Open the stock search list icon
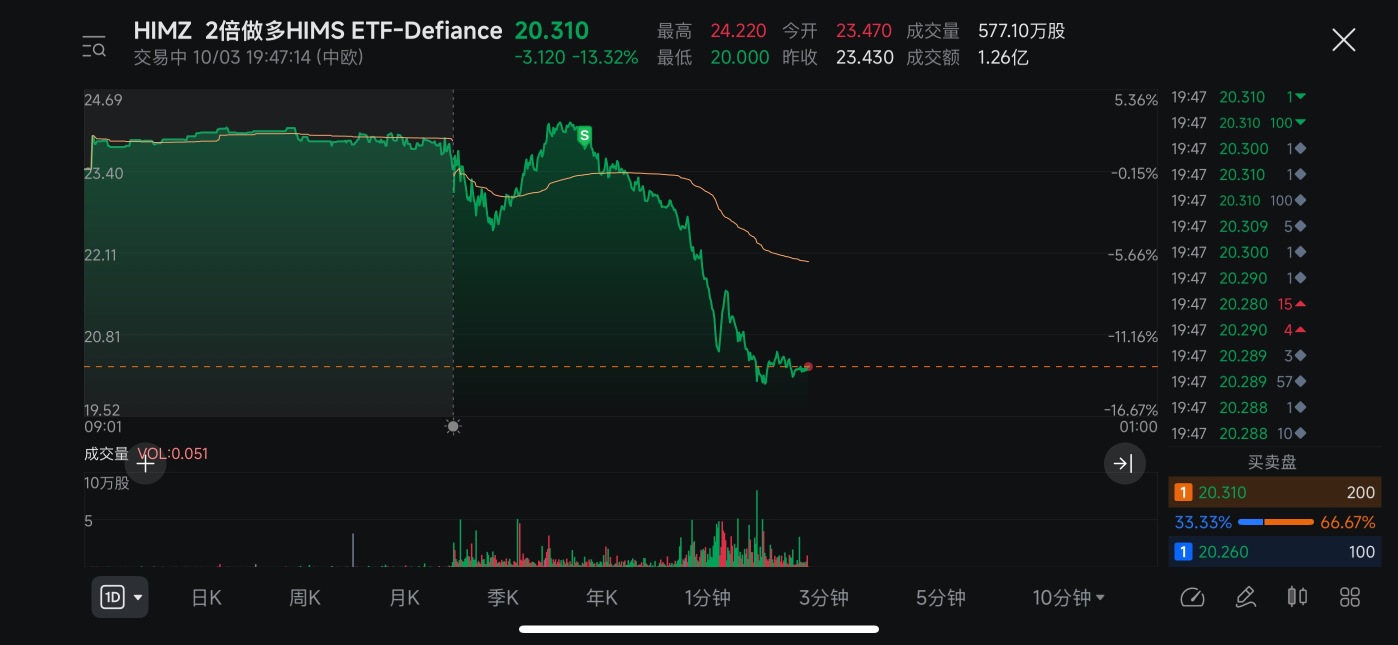The height and width of the screenshot is (645, 1398). tap(95, 46)
